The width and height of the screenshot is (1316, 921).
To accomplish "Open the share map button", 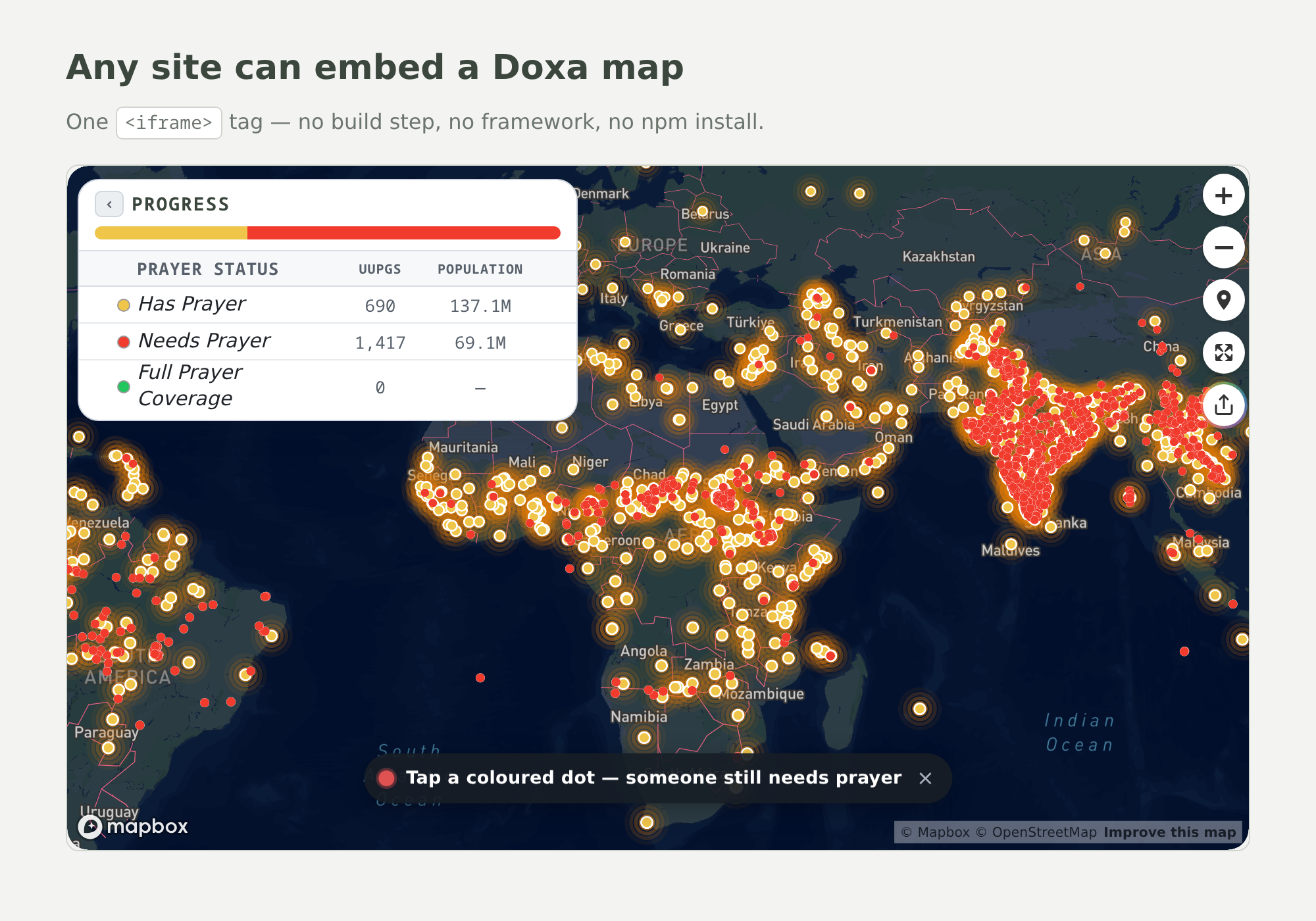I will (1223, 405).
